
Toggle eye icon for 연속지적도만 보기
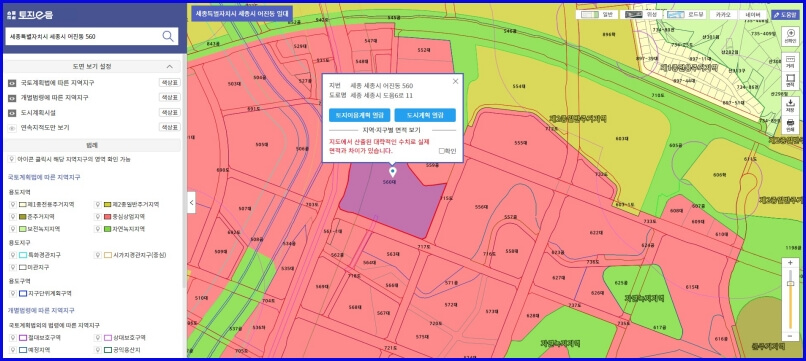coord(12,128)
